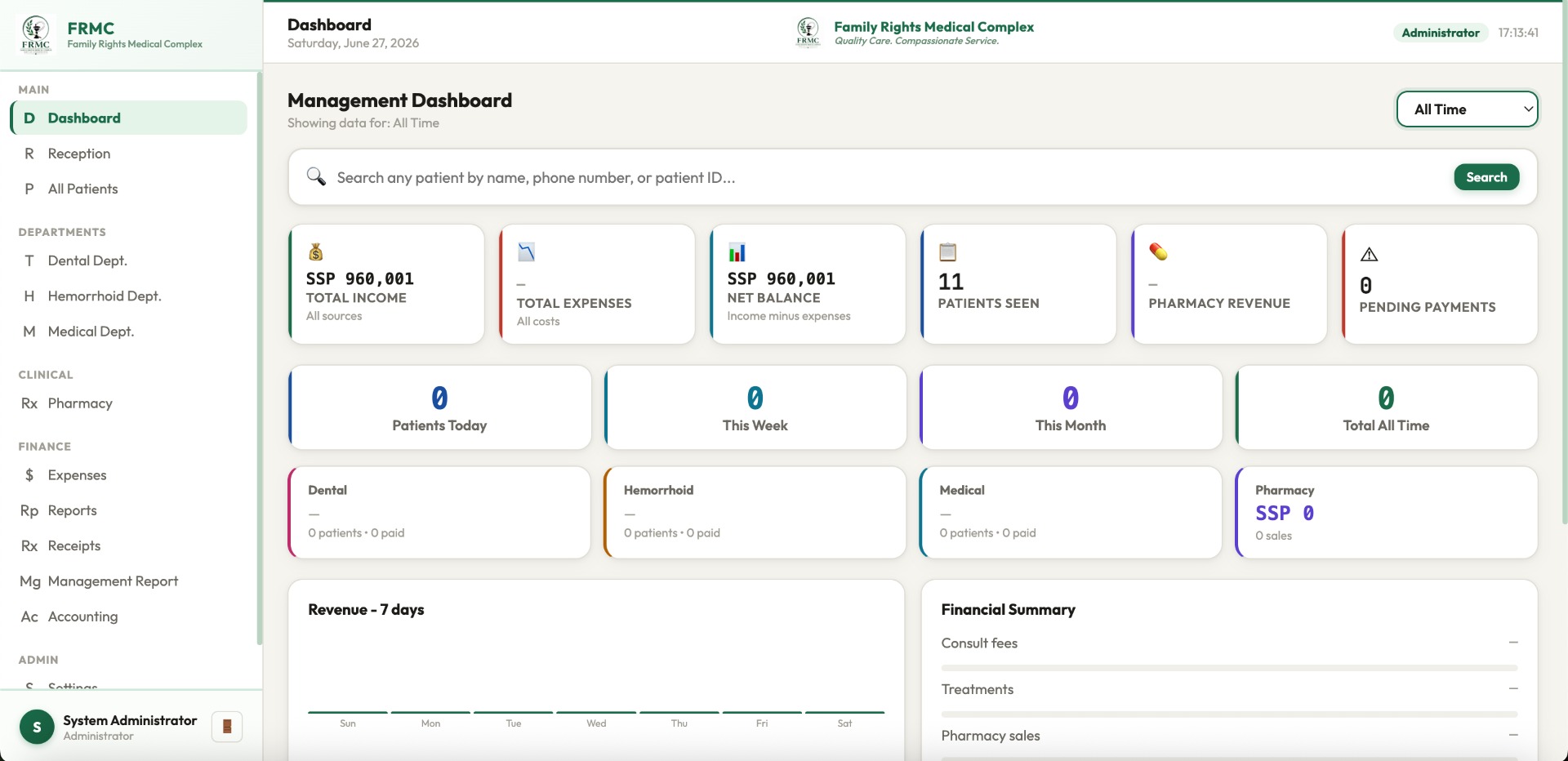Click the Rx icon beside Pharmacy
The image size is (1568, 761).
point(29,403)
